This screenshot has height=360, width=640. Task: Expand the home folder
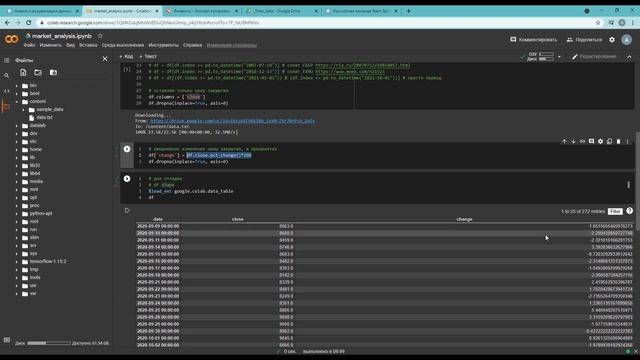[17, 150]
